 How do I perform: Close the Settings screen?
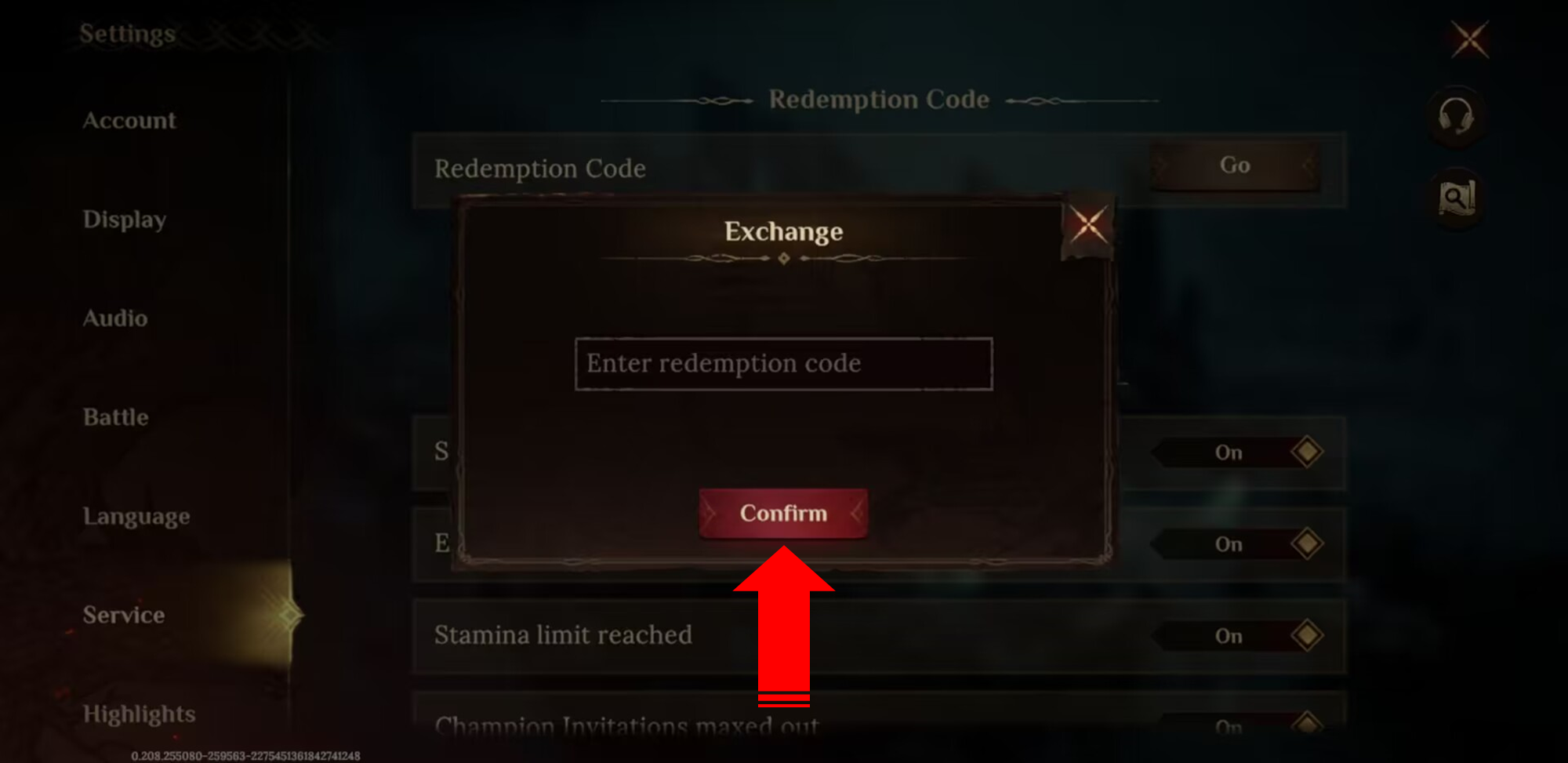click(1468, 39)
